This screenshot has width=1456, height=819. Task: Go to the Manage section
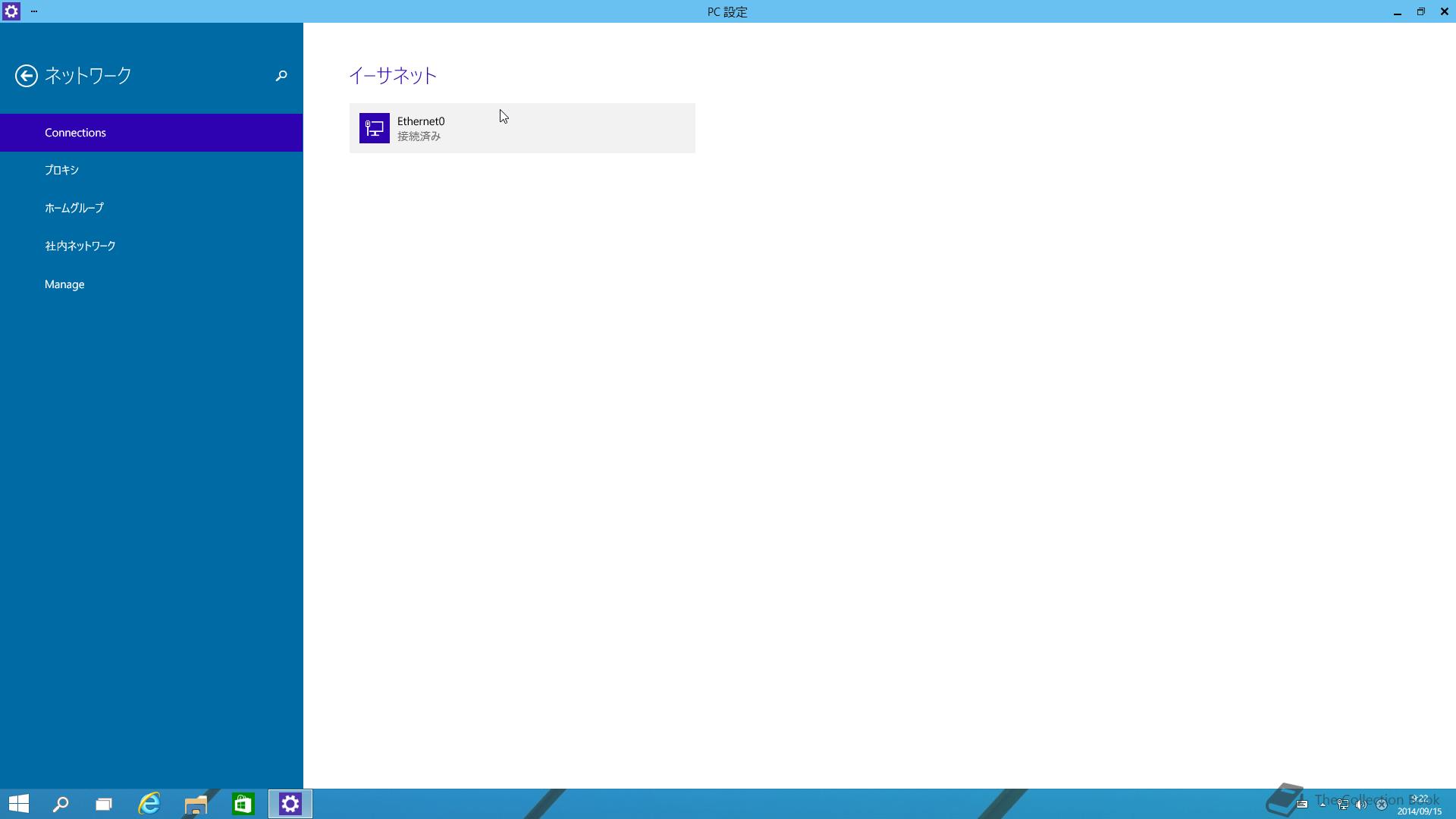pos(152,284)
